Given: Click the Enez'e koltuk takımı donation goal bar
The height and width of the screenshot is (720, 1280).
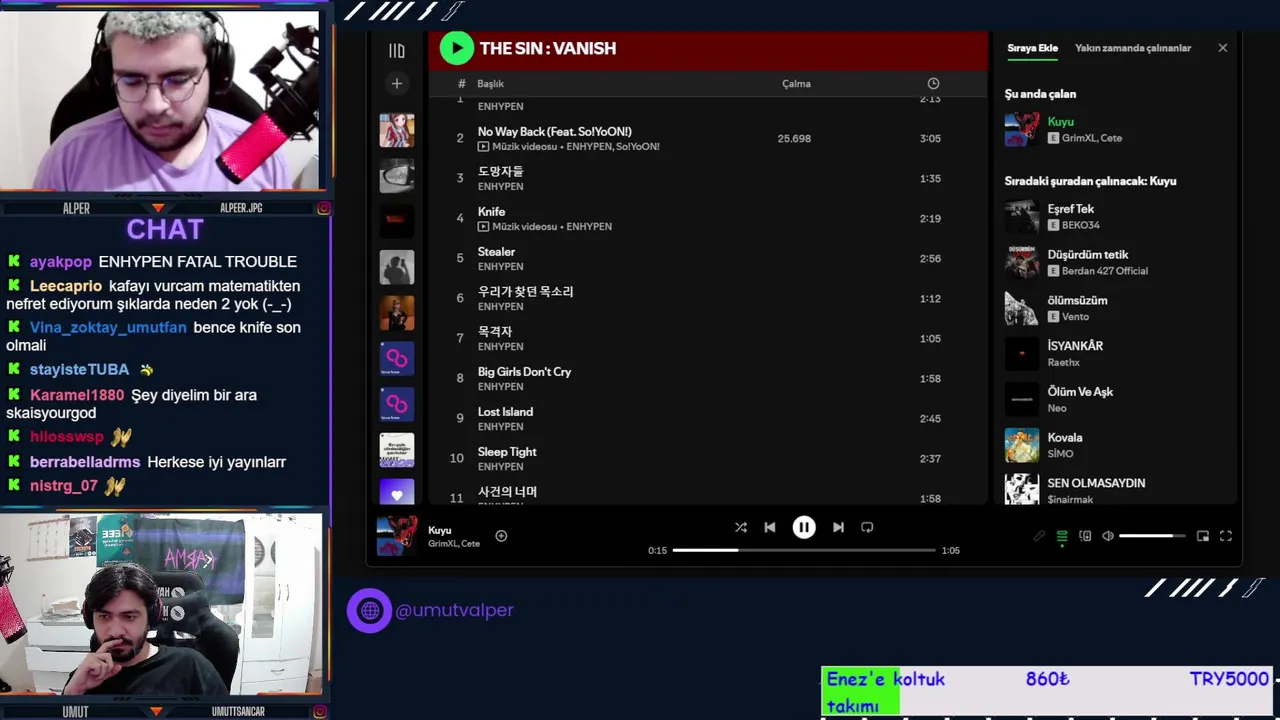Looking at the screenshot, I should 1047,692.
